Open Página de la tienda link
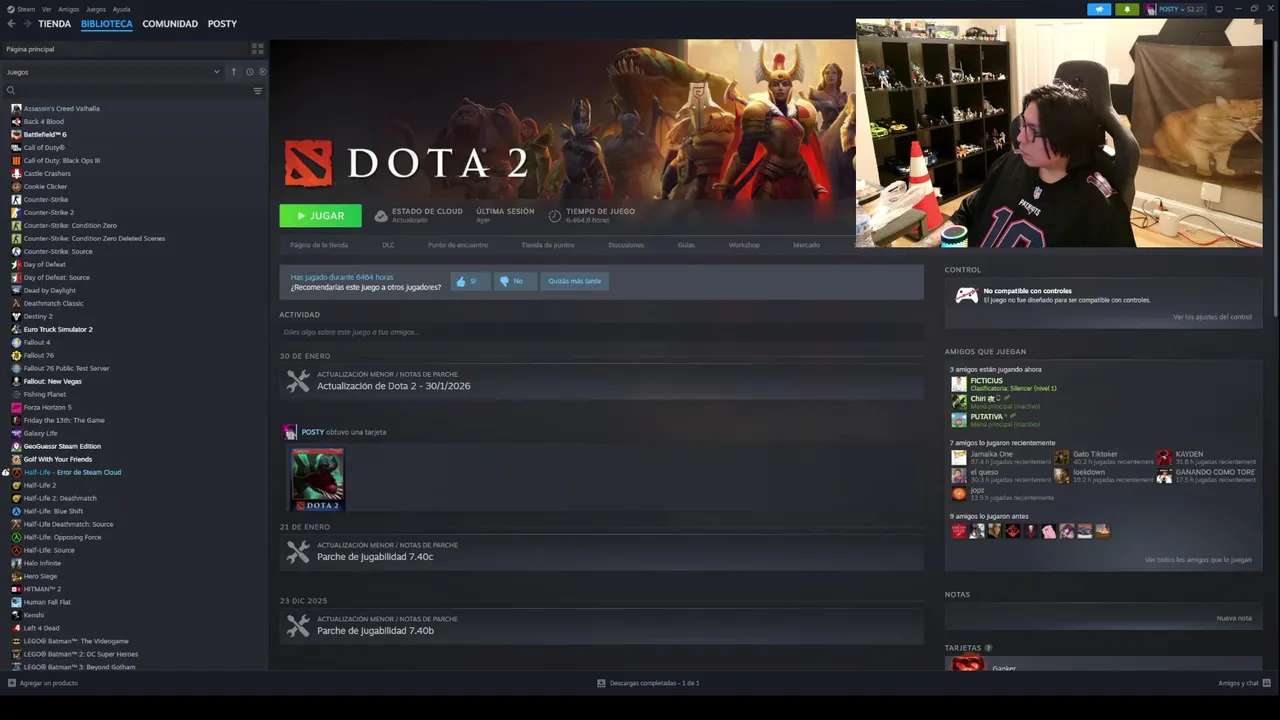 point(319,245)
